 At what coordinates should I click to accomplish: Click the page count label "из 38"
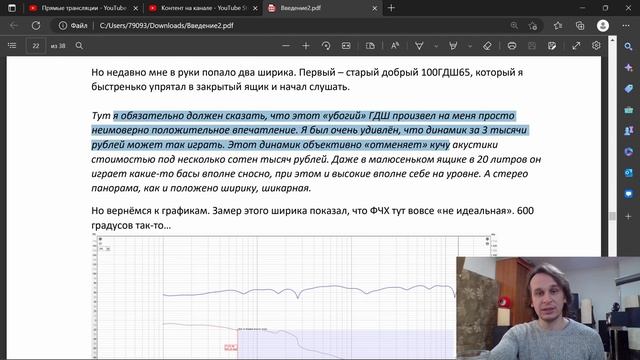[58, 46]
